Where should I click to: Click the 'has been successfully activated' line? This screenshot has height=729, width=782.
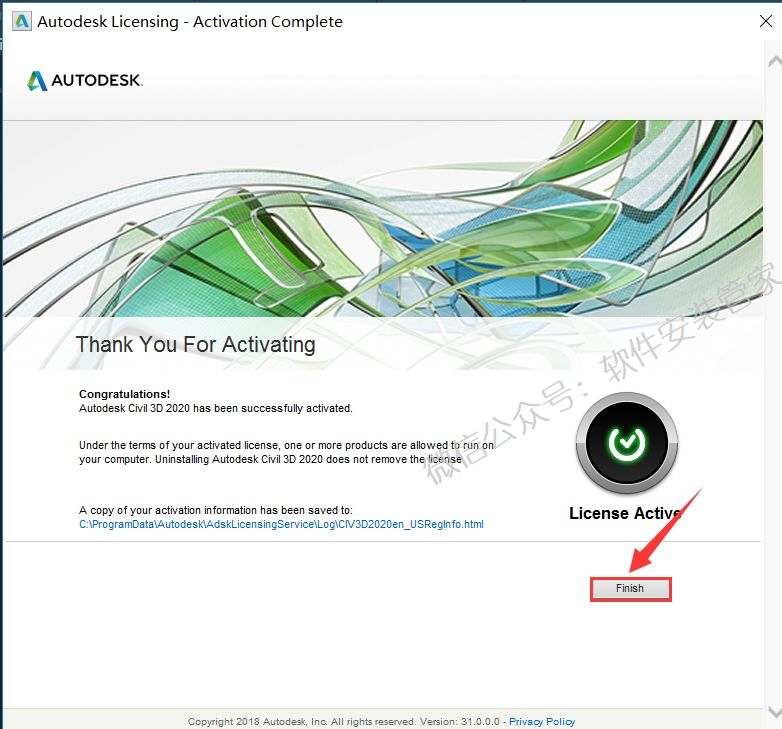(215, 408)
